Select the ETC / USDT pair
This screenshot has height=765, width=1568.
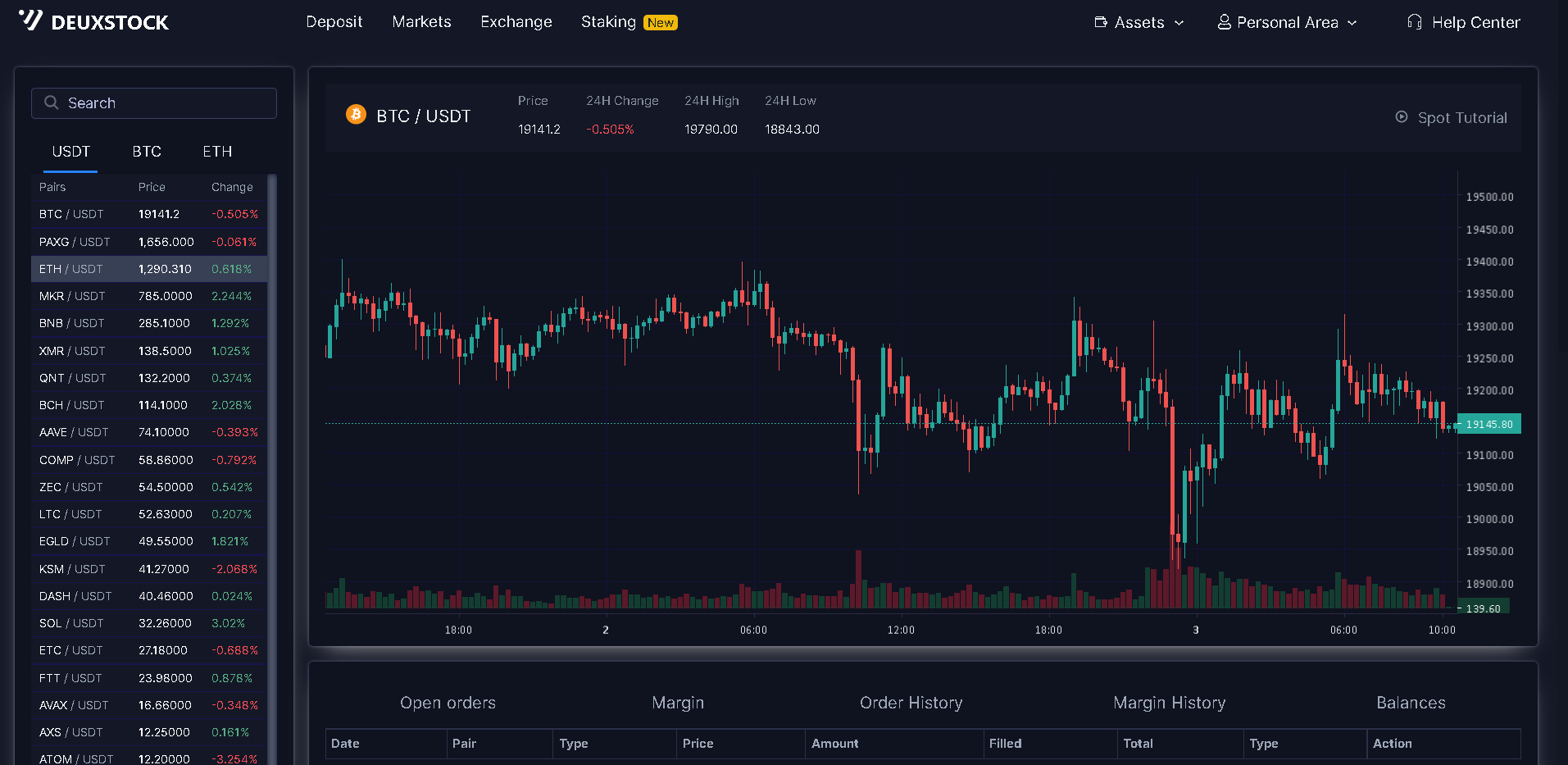(149, 650)
